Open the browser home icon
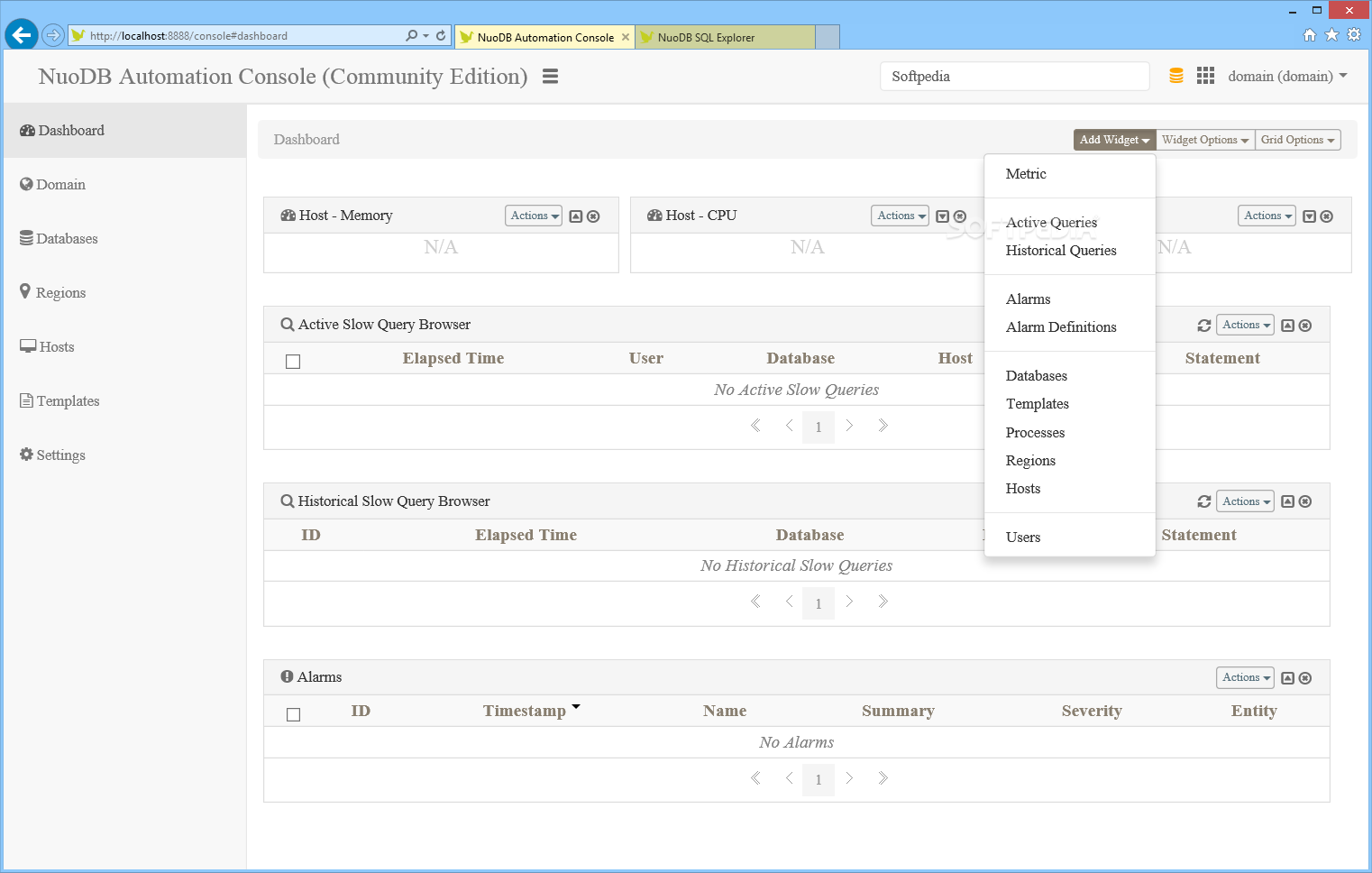1372x873 pixels. 1310,35
